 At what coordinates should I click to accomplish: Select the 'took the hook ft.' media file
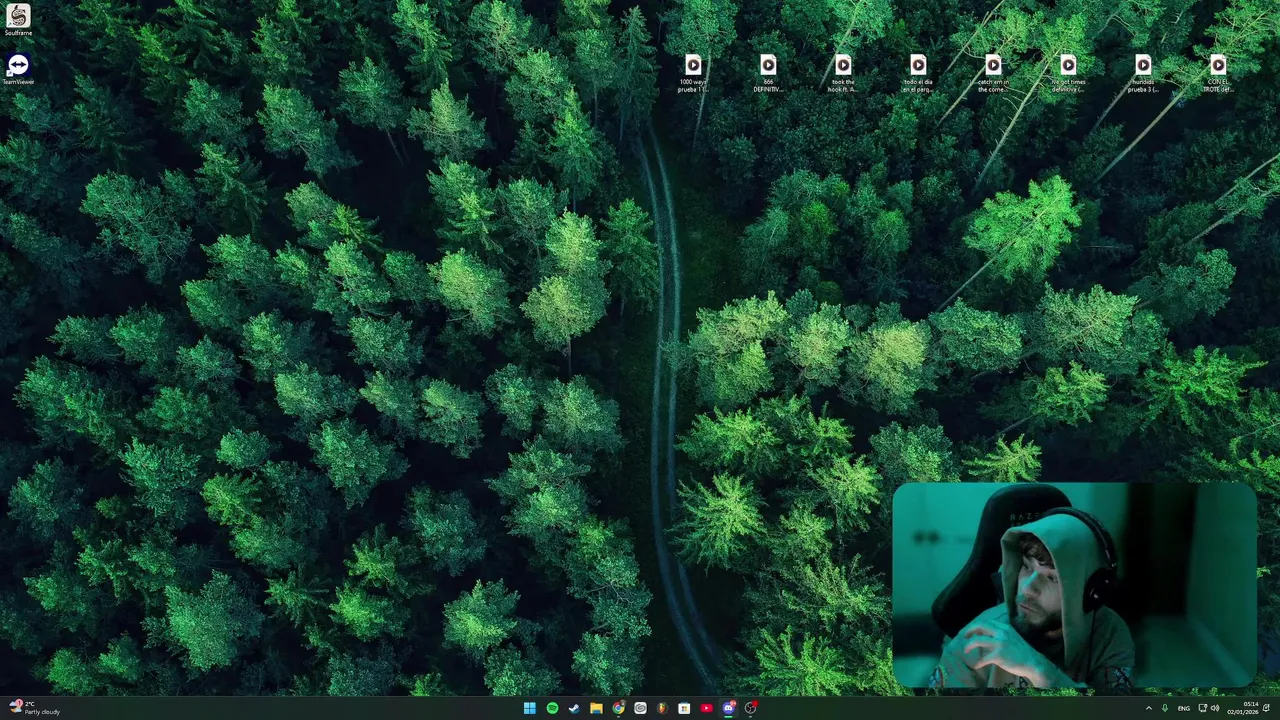(x=843, y=74)
